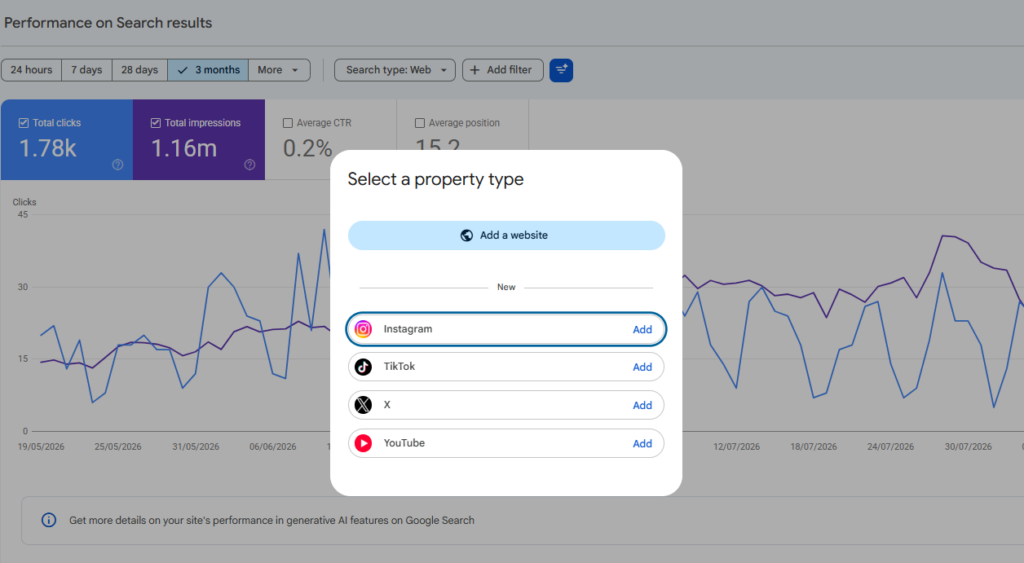Viewport: 1024px width, 563px height.
Task: Click the Add a website button
Action: pos(506,235)
